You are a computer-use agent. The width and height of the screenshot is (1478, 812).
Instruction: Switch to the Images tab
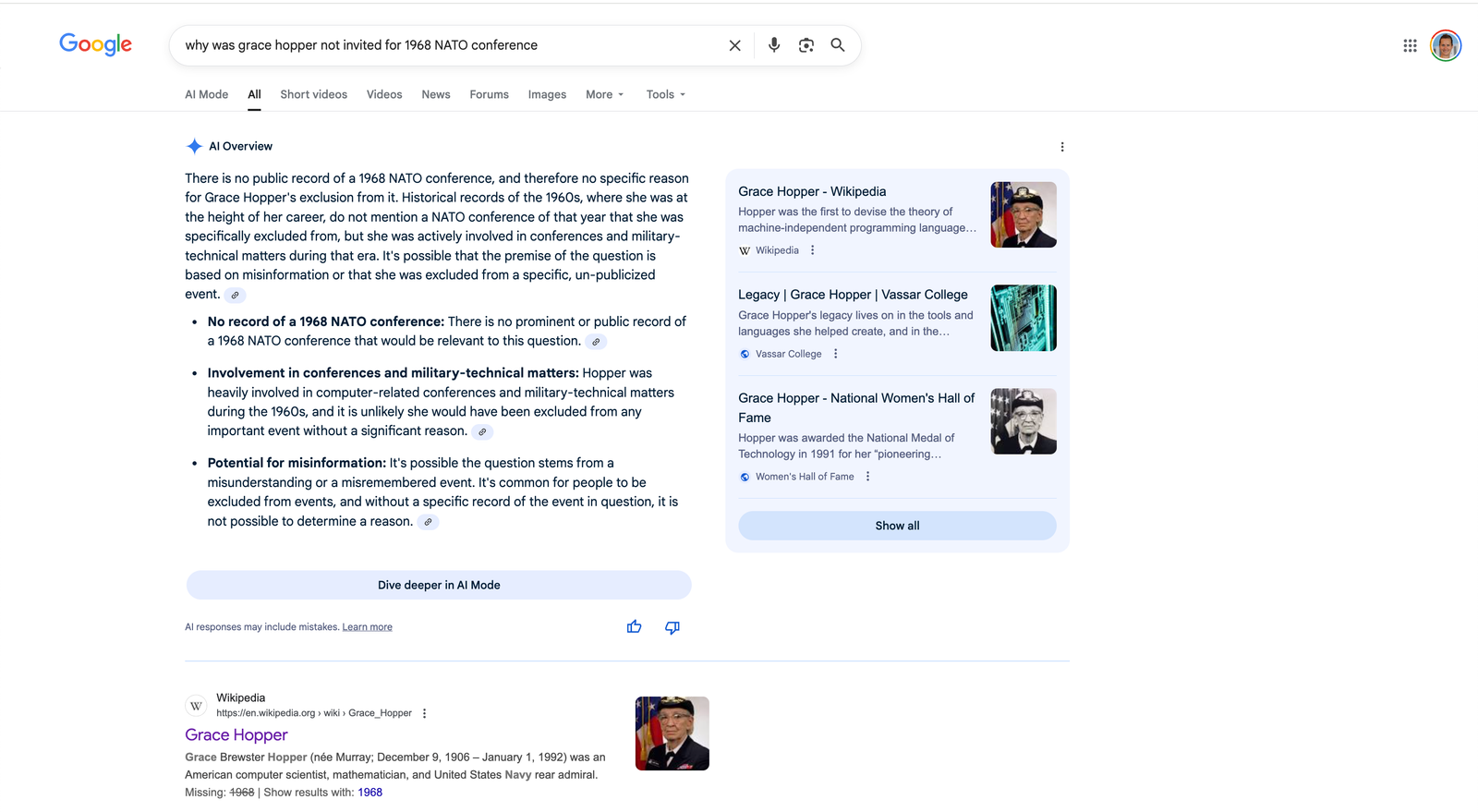547,94
